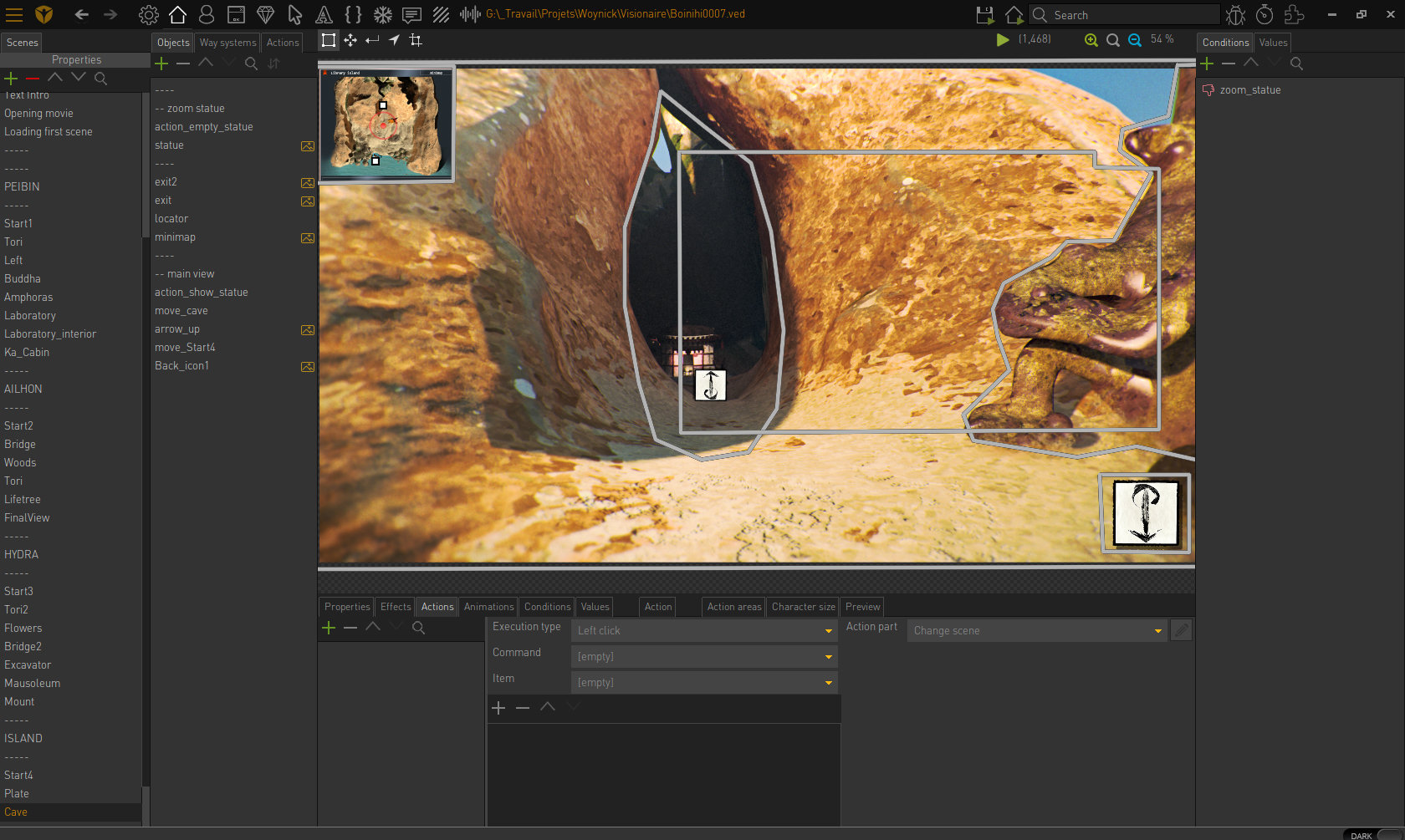Open the Cursors section in toolbar

(294, 14)
